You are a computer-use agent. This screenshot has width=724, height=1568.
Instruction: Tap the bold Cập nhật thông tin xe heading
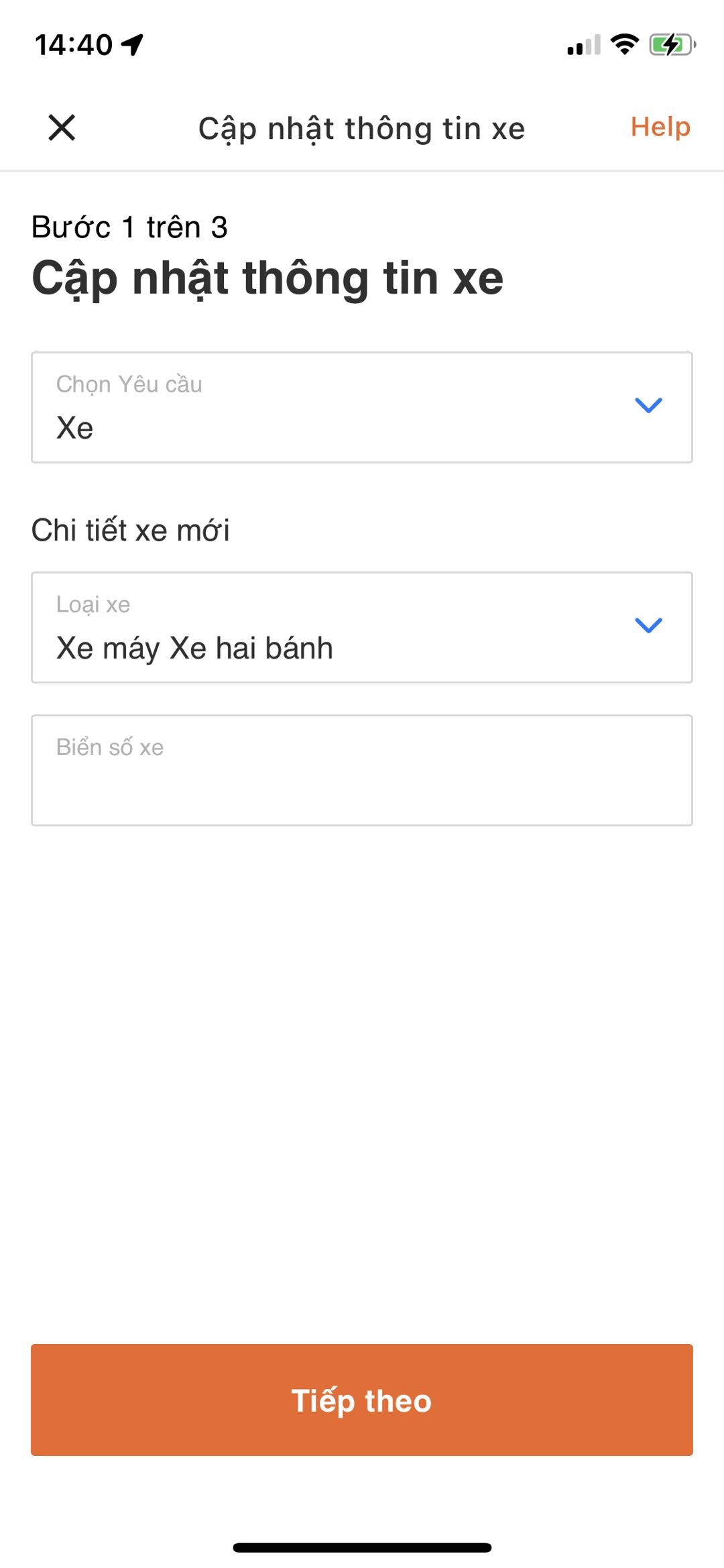click(267, 279)
